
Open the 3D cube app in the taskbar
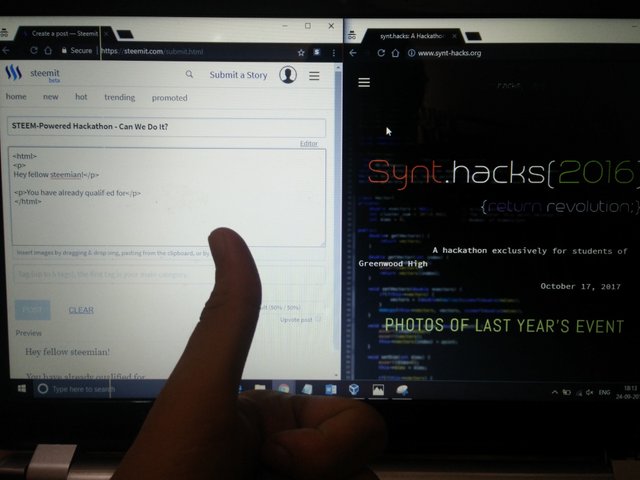tap(354, 389)
